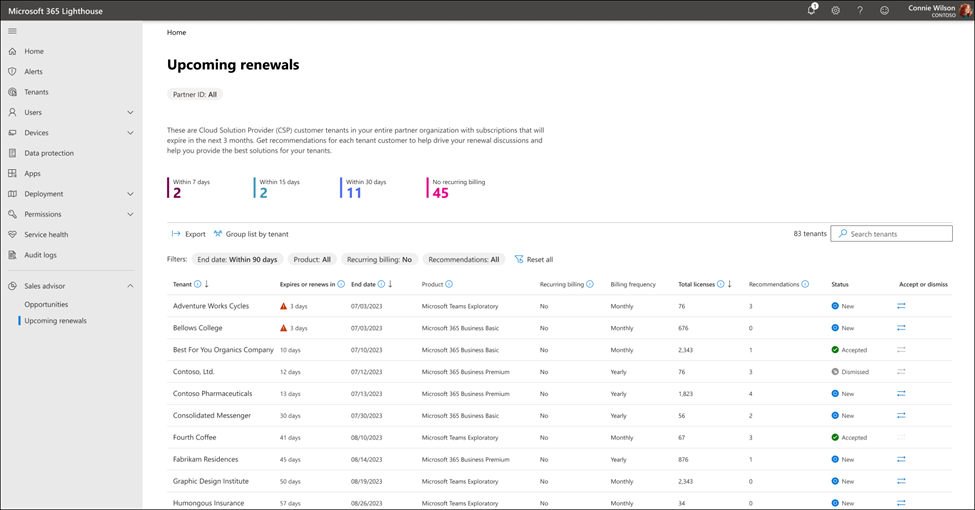The height and width of the screenshot is (510, 975).
Task: Go to Home in the sidebar
Action: 34,52
